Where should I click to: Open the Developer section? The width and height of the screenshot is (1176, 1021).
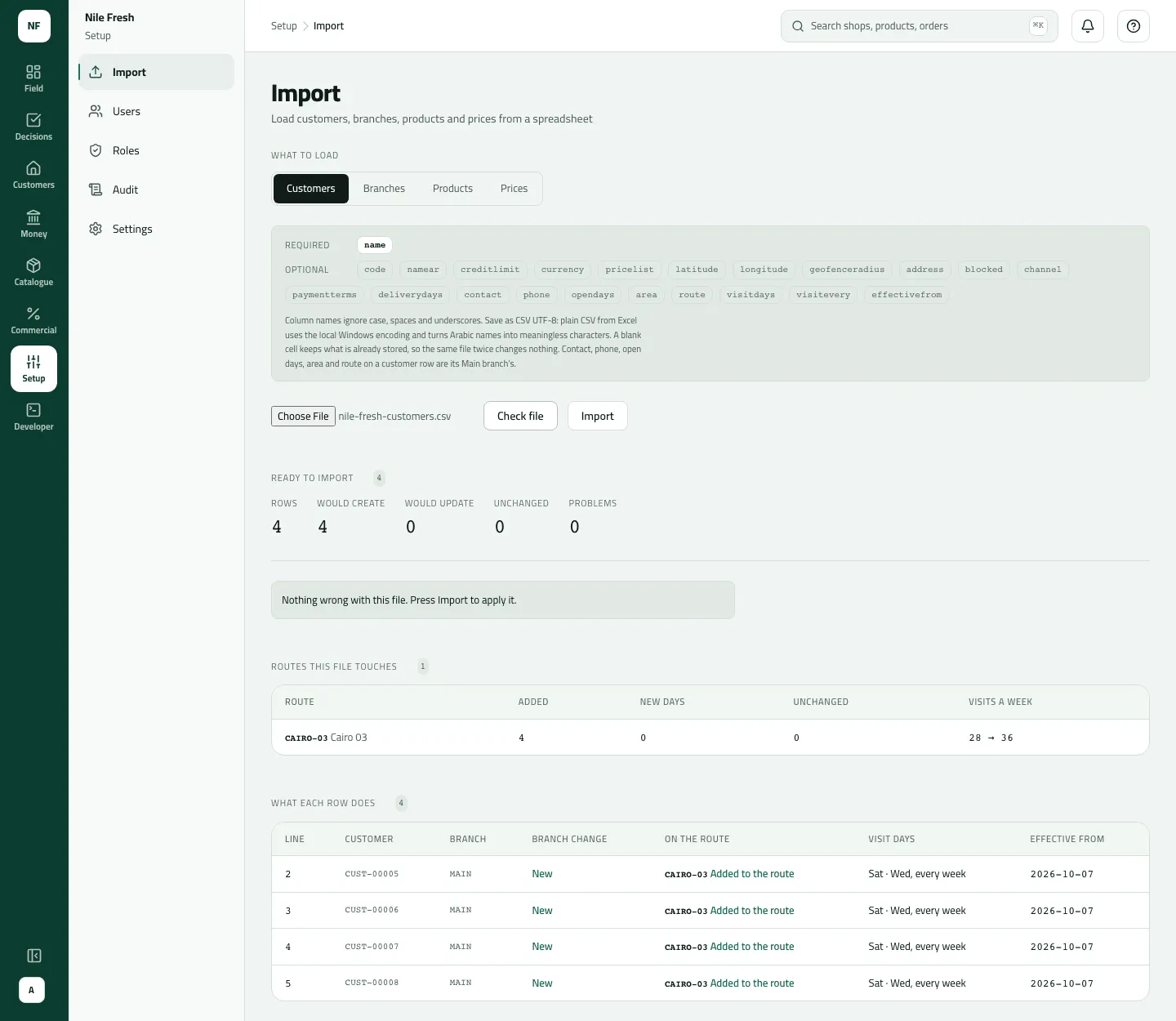[33, 417]
